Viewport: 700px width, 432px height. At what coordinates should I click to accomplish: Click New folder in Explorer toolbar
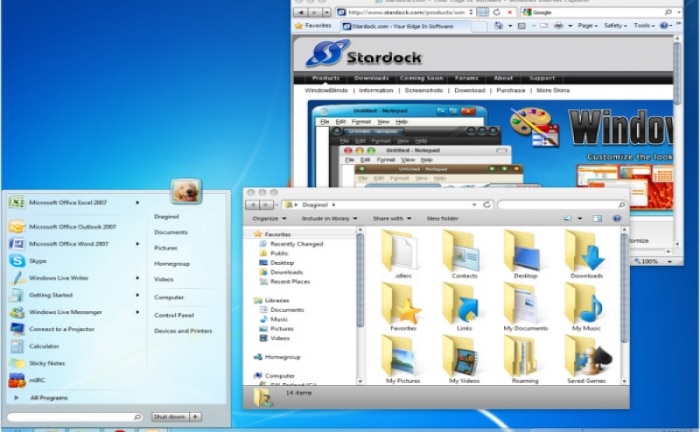pyautogui.click(x=442, y=219)
